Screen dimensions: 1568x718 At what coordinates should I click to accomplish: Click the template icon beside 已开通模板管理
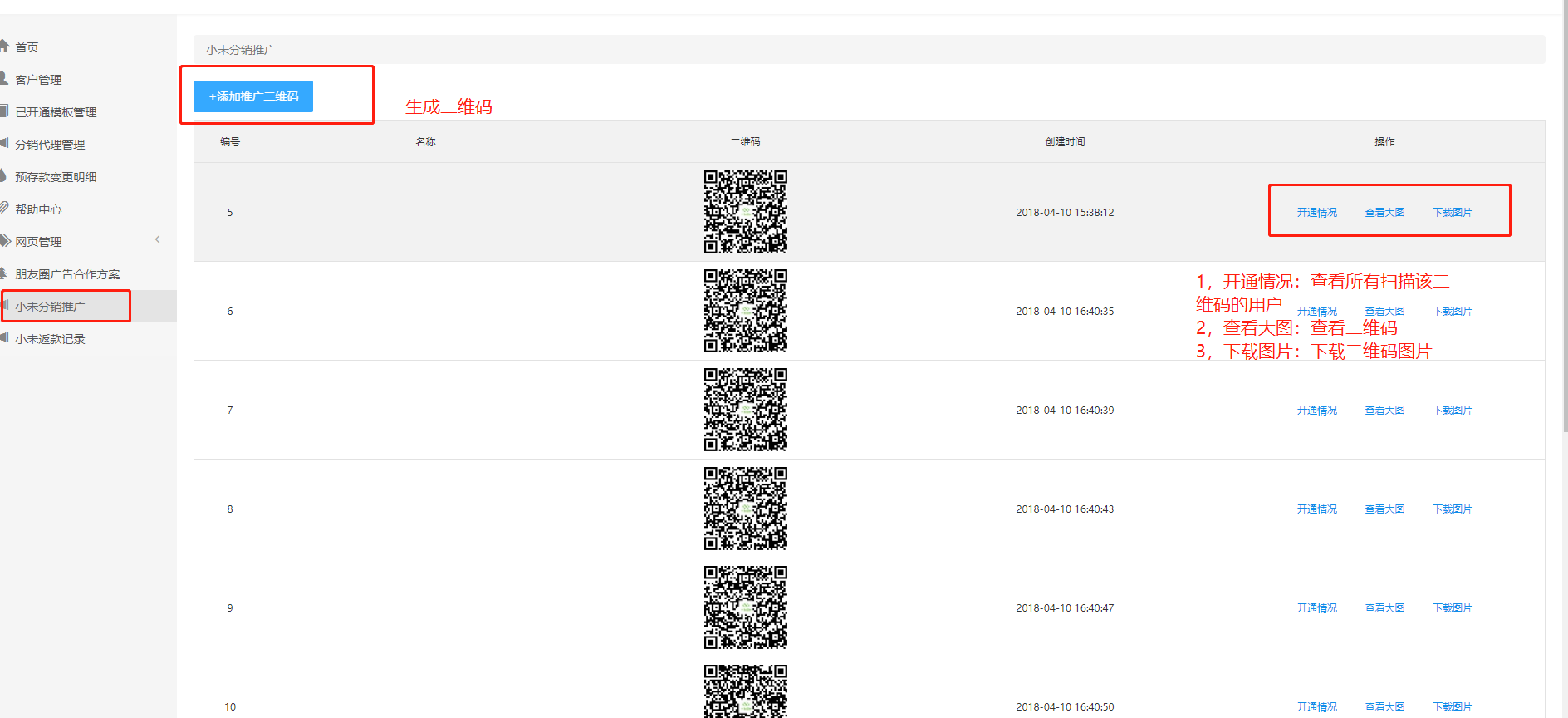(x=4, y=111)
